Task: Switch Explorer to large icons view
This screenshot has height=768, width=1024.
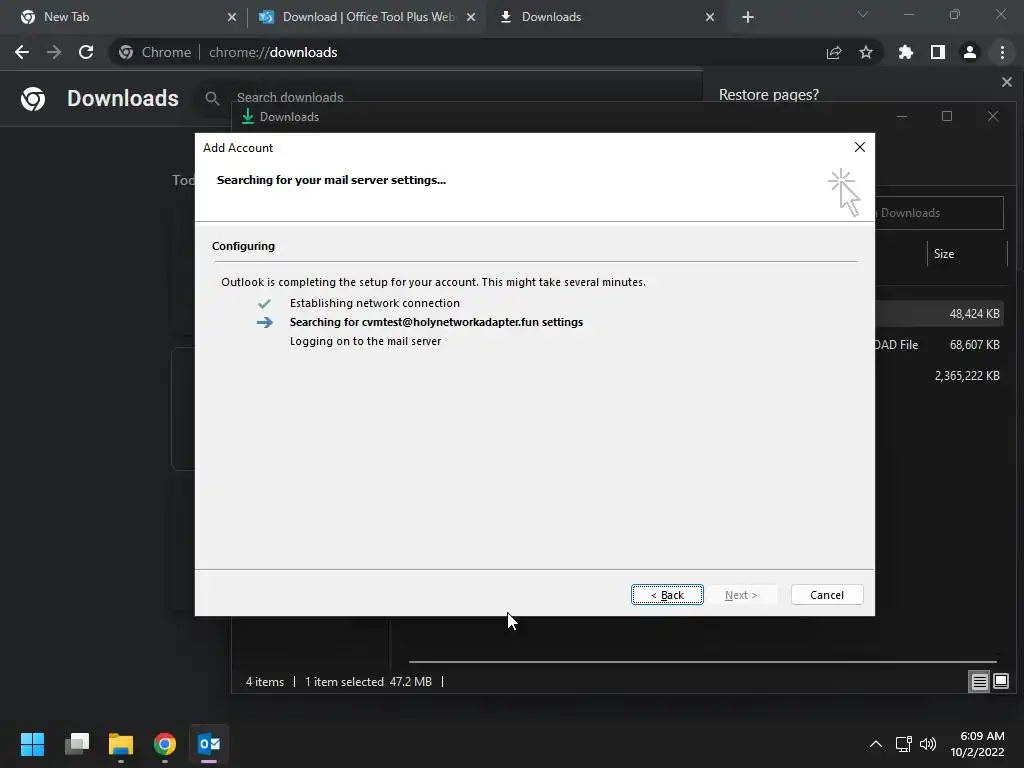Action: (x=1000, y=682)
